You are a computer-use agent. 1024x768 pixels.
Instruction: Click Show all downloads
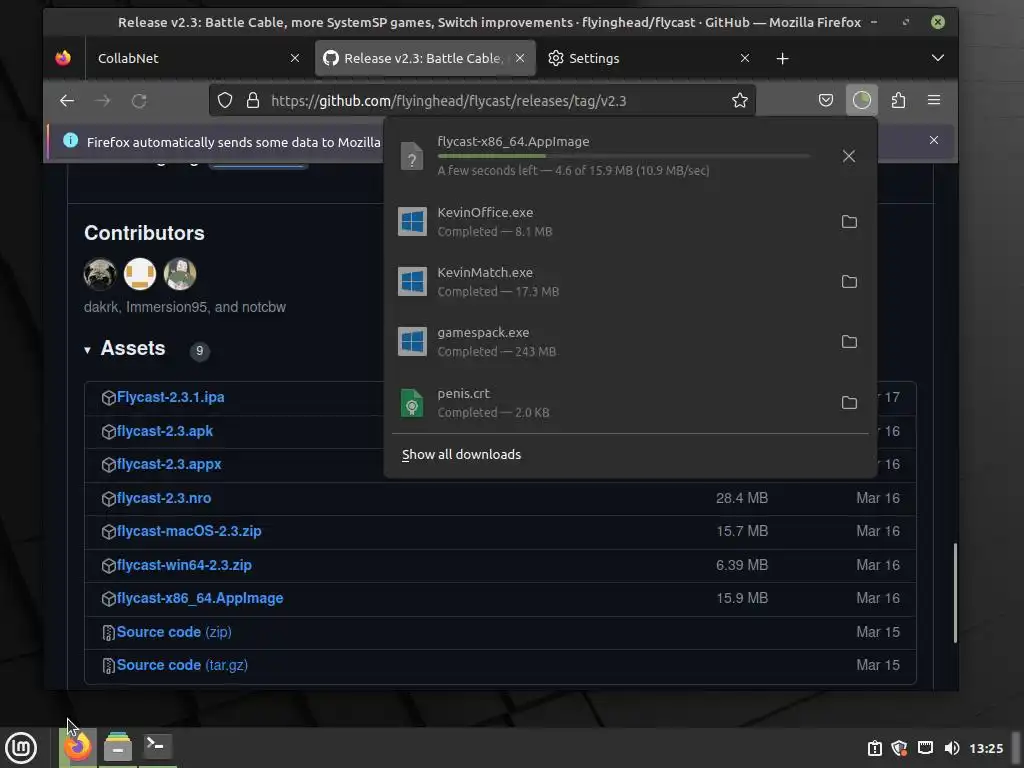(461, 455)
